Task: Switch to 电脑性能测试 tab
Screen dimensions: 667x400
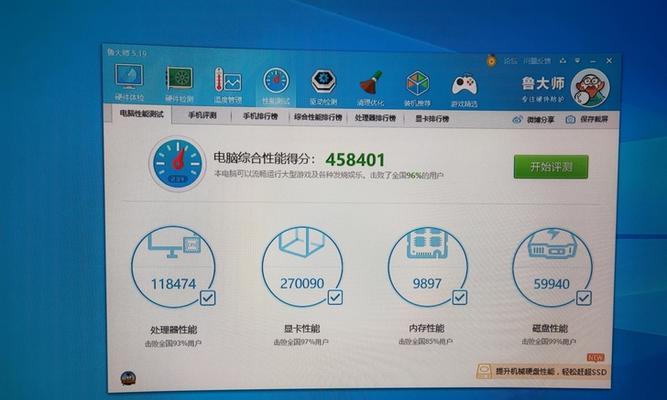Action: [142, 114]
